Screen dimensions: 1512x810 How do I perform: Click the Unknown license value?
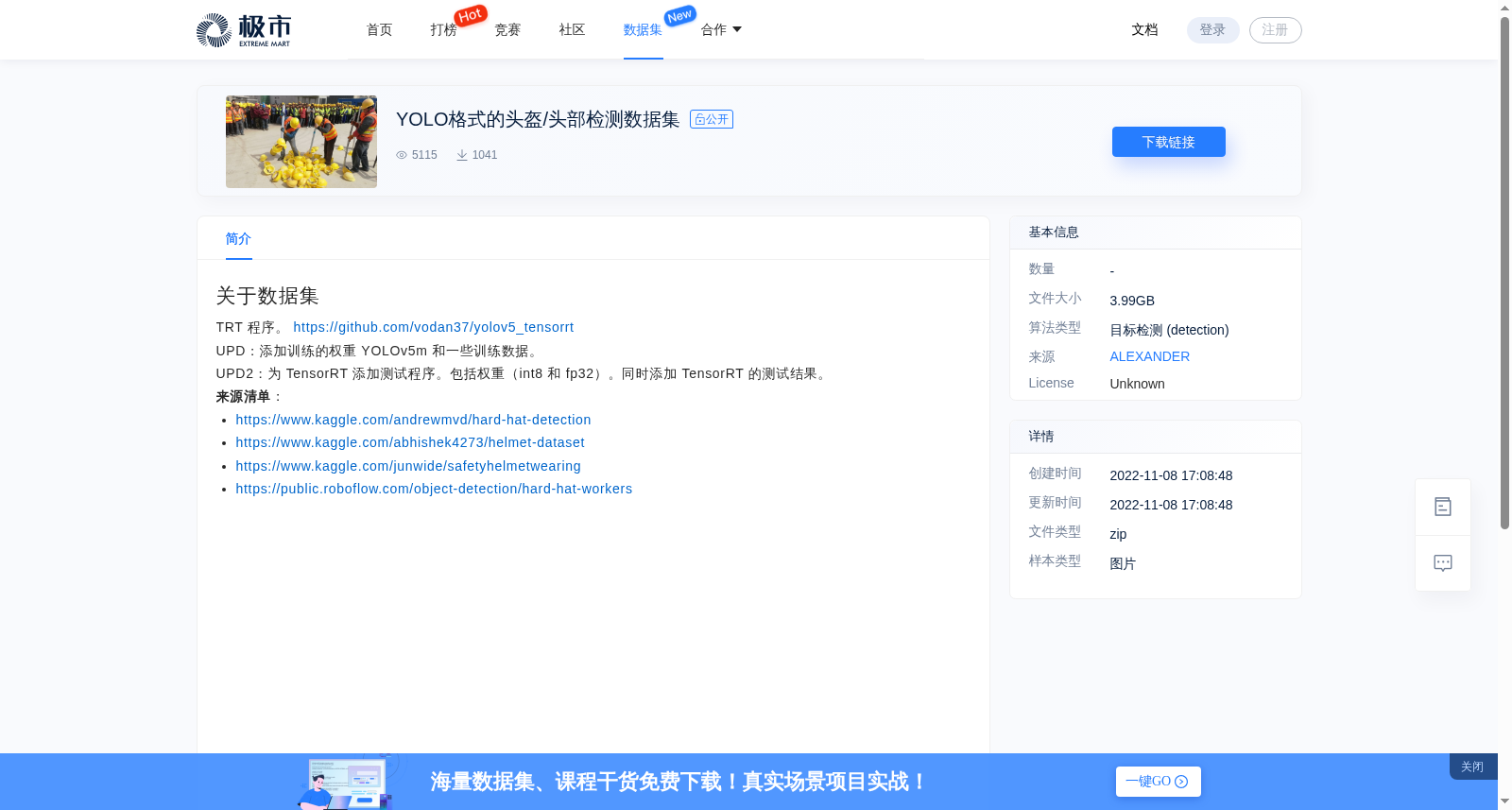(1137, 384)
